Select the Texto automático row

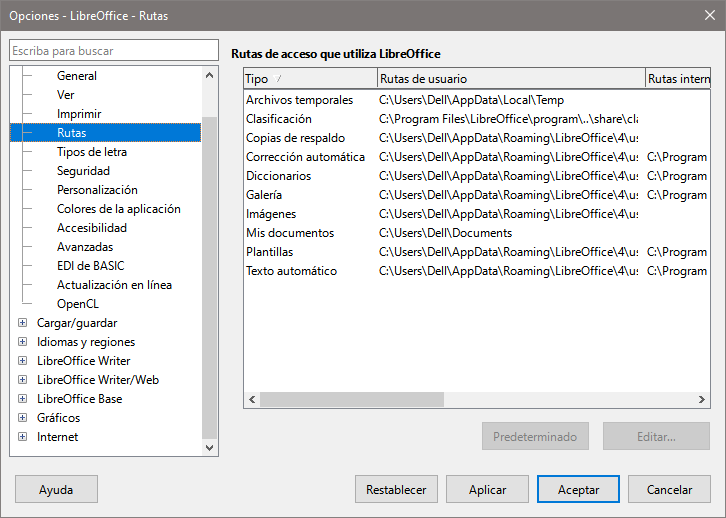(476, 271)
